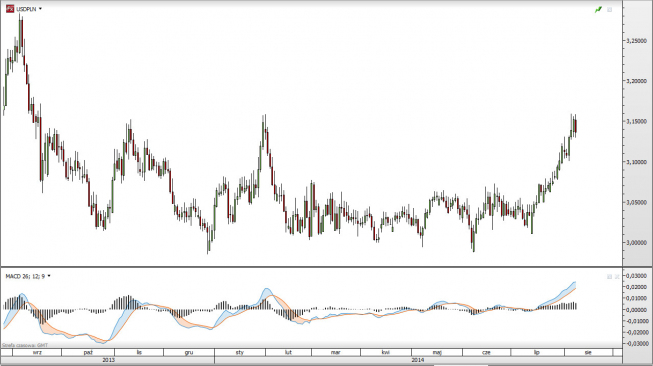Select the 'sie' month on time axis

pyautogui.click(x=588, y=352)
